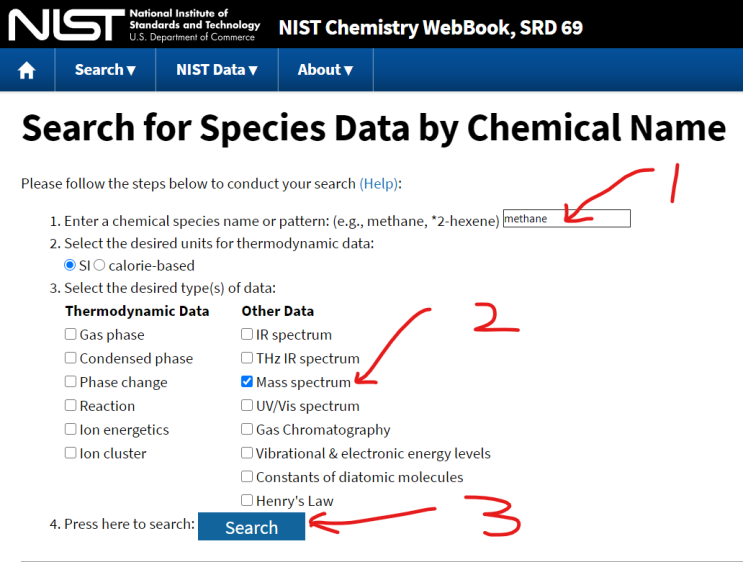Viewport: 743px width, 562px height.
Task: Tick the Phase change checkbox
Action: pyautogui.click(x=71, y=382)
